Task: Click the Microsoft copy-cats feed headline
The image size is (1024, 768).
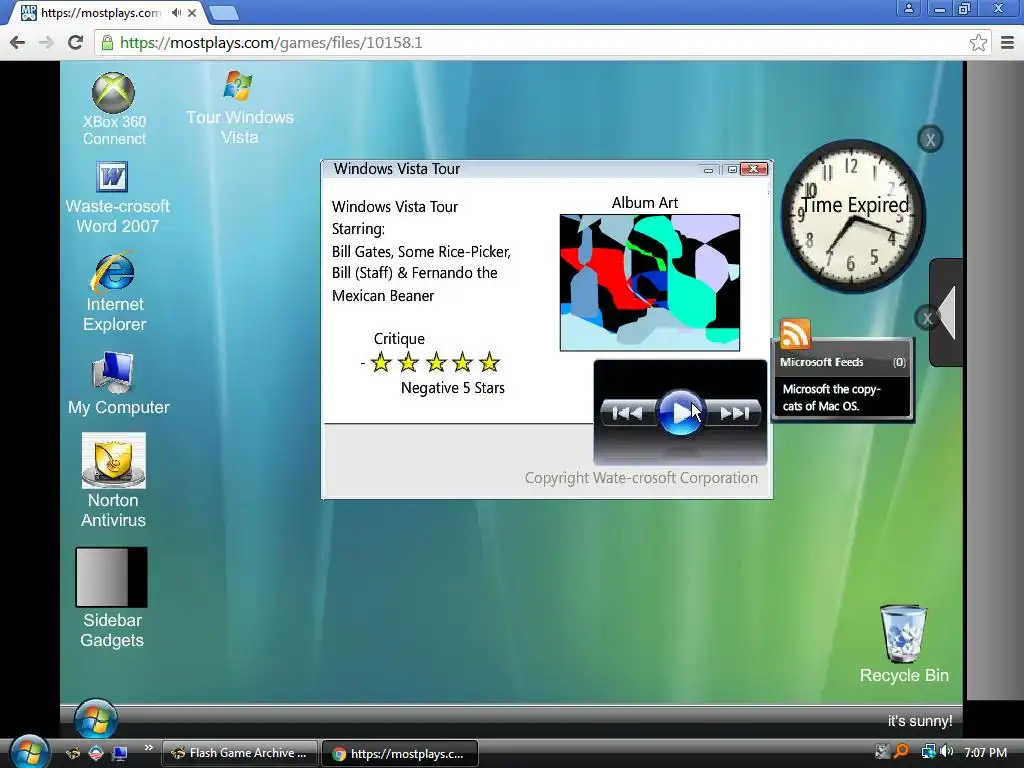Action: (x=831, y=397)
